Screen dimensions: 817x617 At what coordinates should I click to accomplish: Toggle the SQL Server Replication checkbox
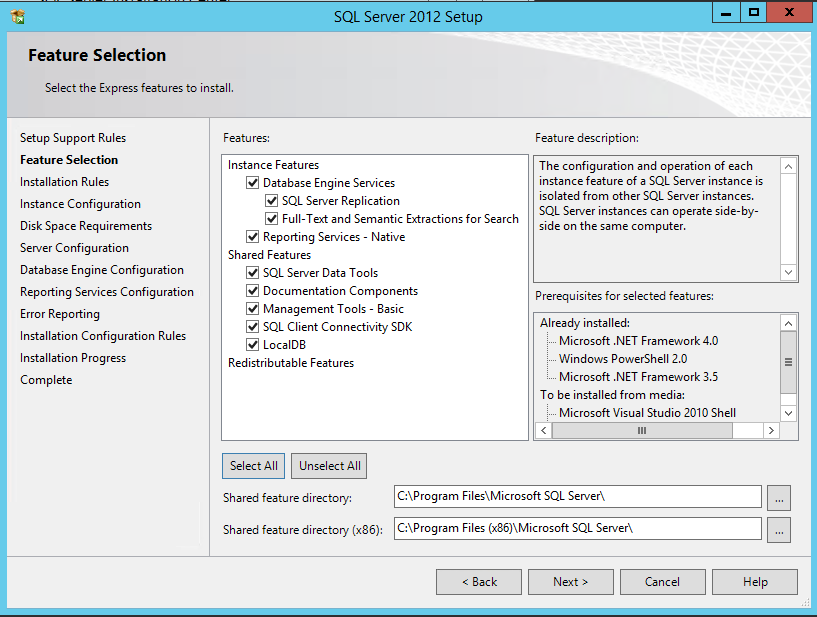pyautogui.click(x=271, y=201)
